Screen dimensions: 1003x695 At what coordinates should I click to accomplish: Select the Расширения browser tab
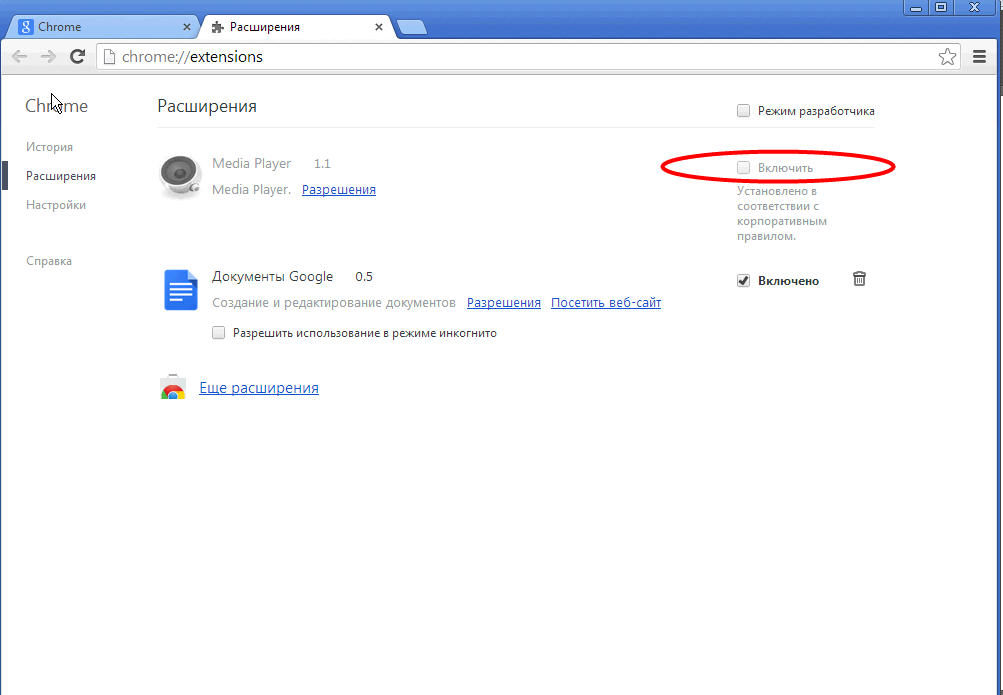pos(297,27)
